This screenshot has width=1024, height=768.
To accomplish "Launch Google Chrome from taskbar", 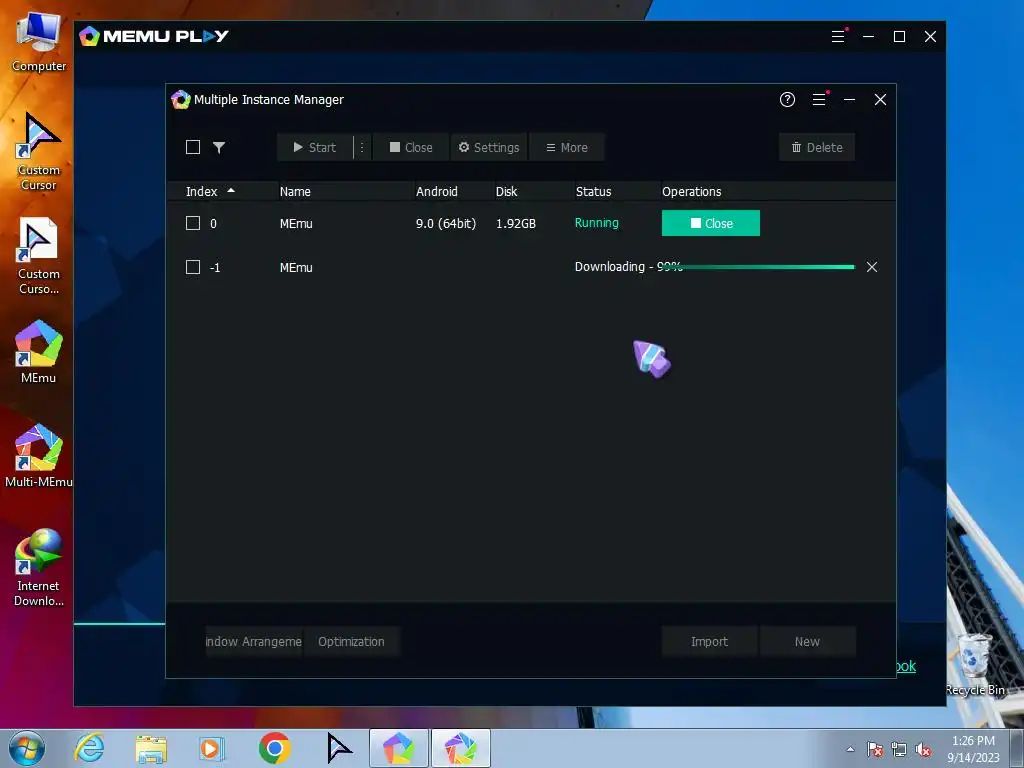I will 274,748.
